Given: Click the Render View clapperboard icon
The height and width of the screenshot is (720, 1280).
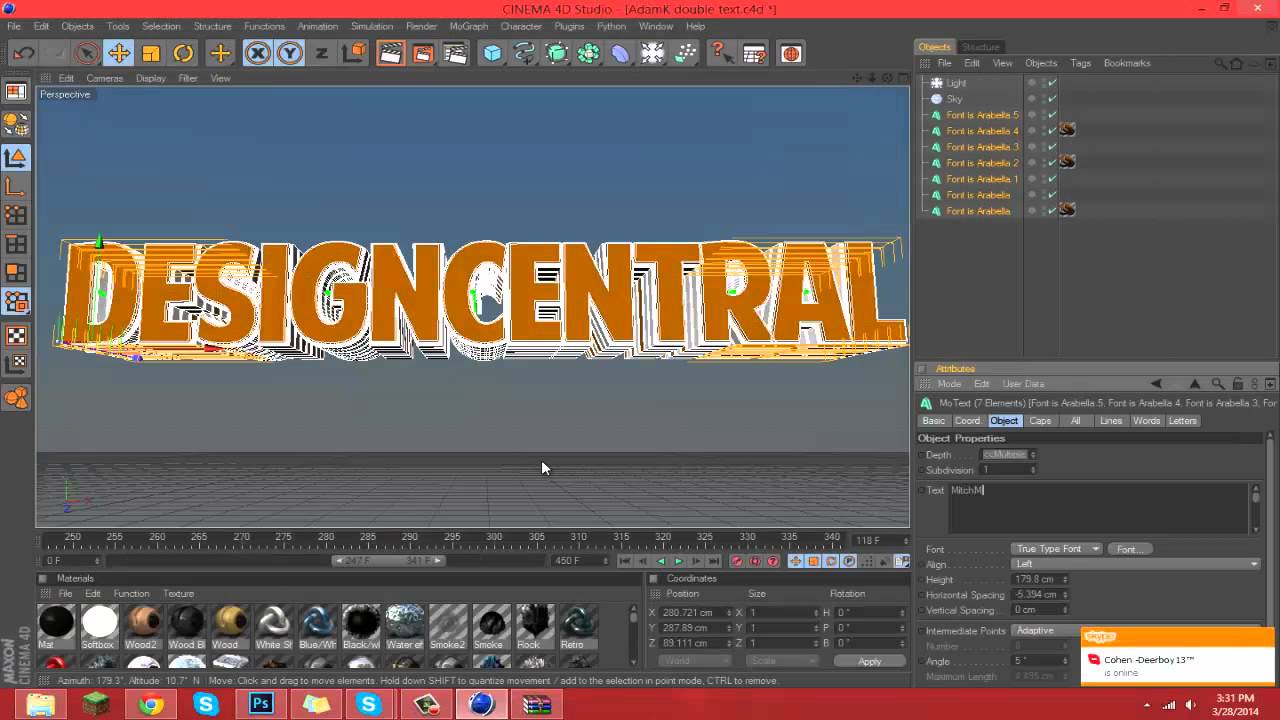Looking at the screenshot, I should [x=391, y=53].
